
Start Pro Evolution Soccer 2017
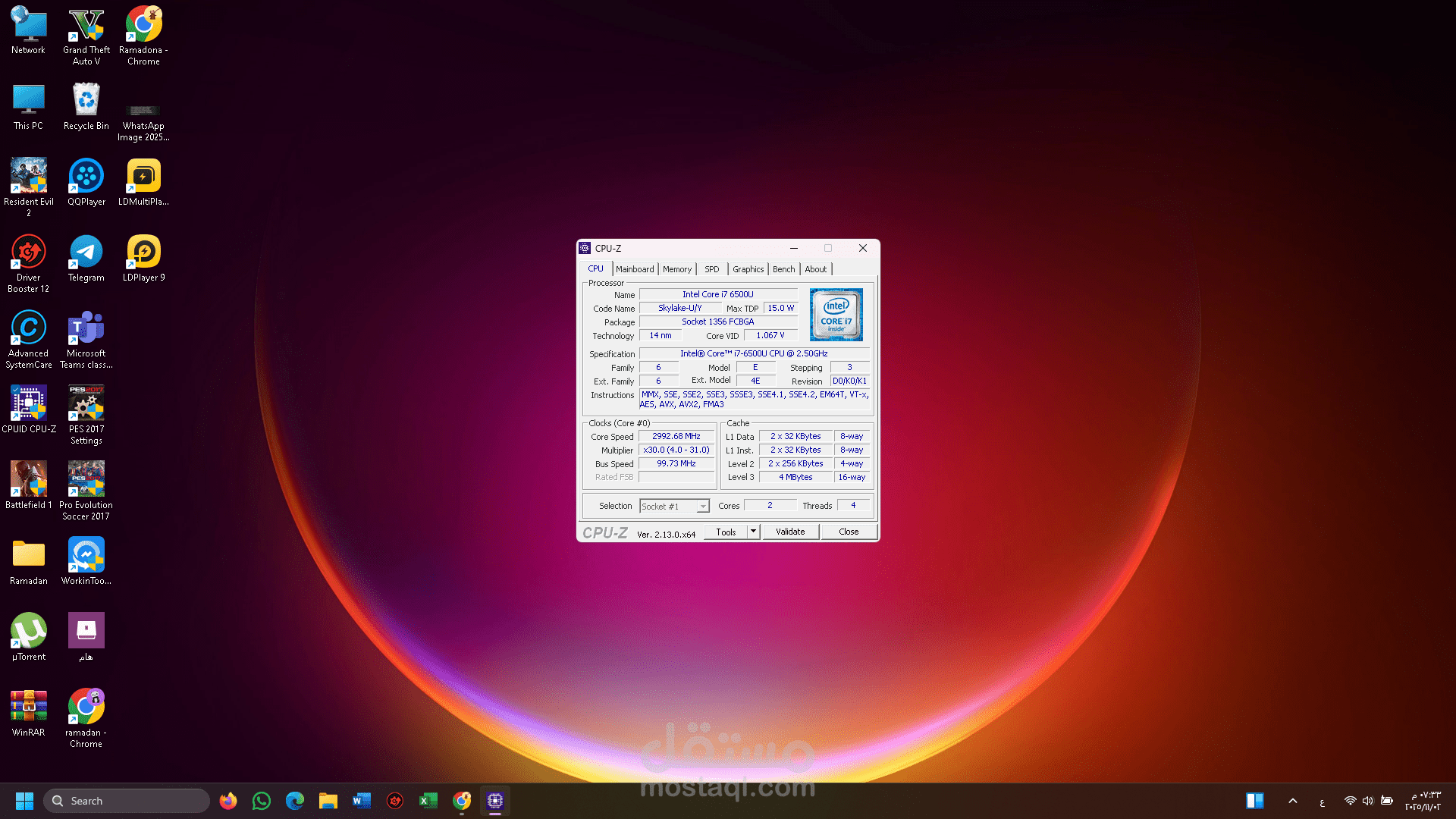click(86, 490)
